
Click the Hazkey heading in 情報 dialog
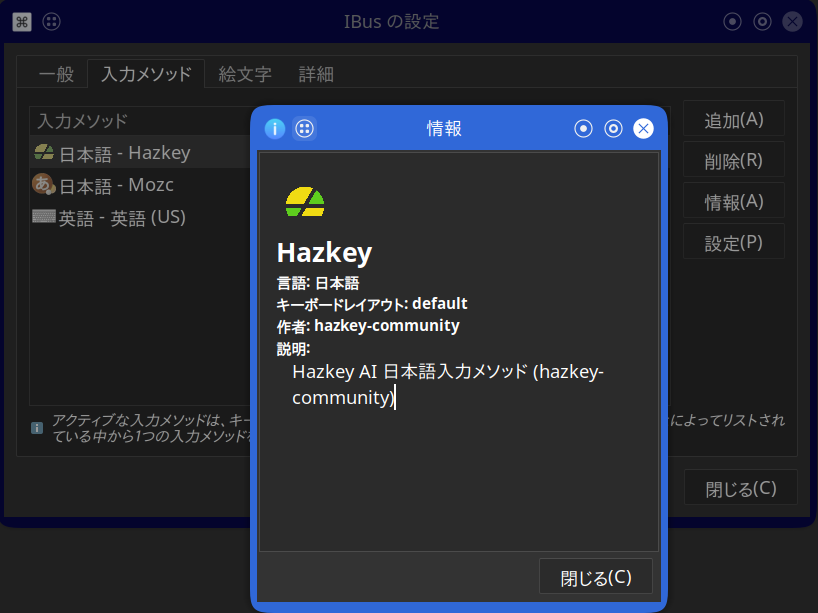pos(324,253)
